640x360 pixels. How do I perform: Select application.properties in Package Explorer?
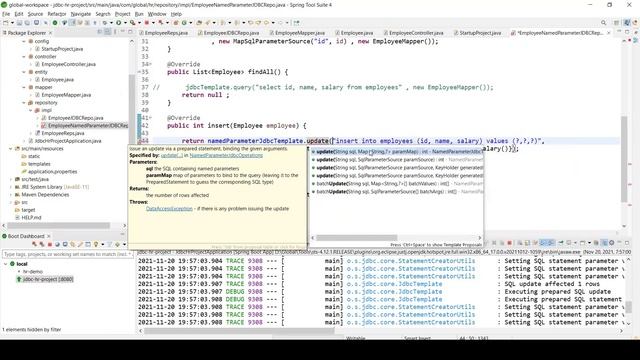[x=52, y=171]
